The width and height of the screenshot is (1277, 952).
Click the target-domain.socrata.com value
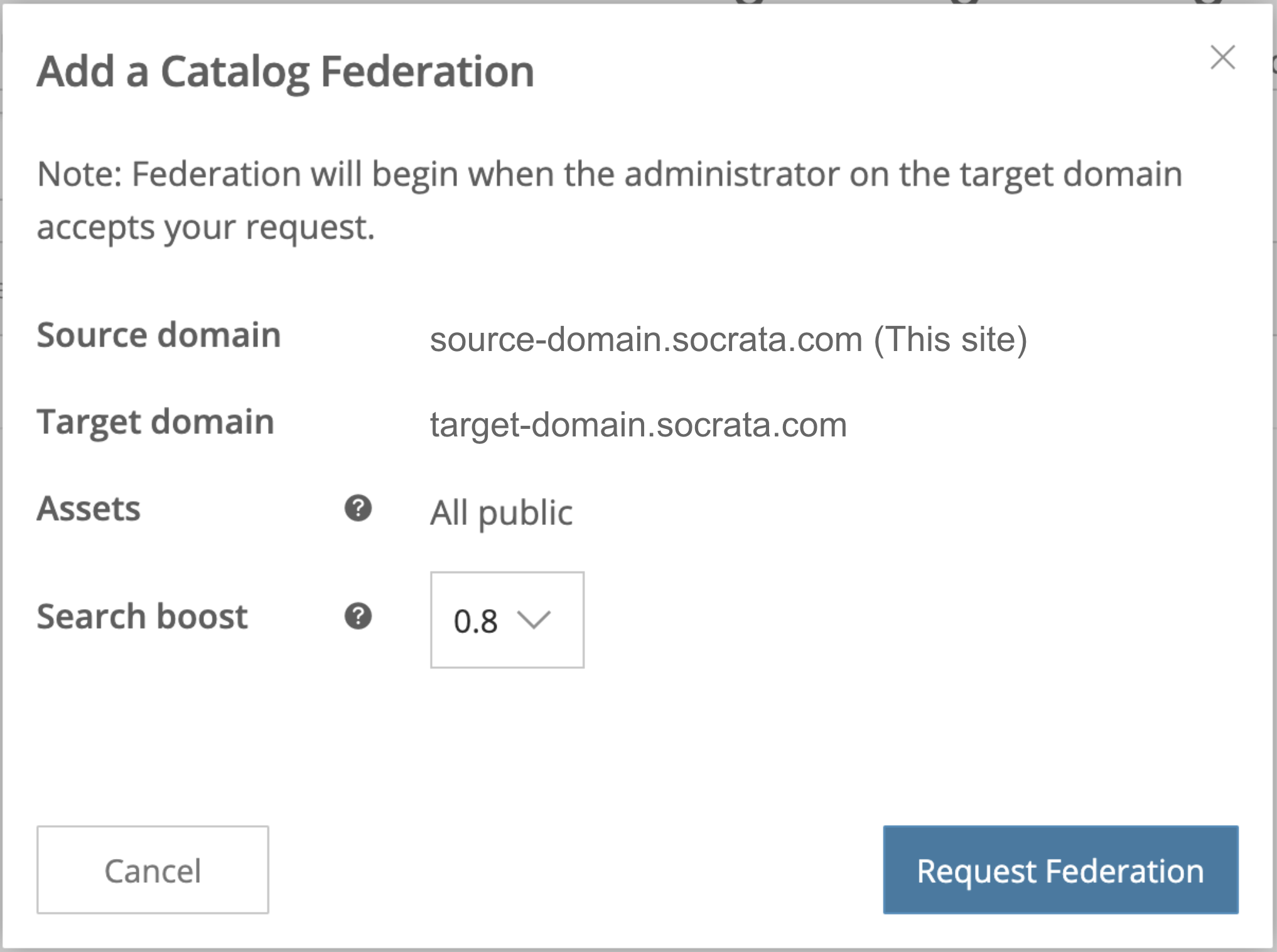coord(638,425)
